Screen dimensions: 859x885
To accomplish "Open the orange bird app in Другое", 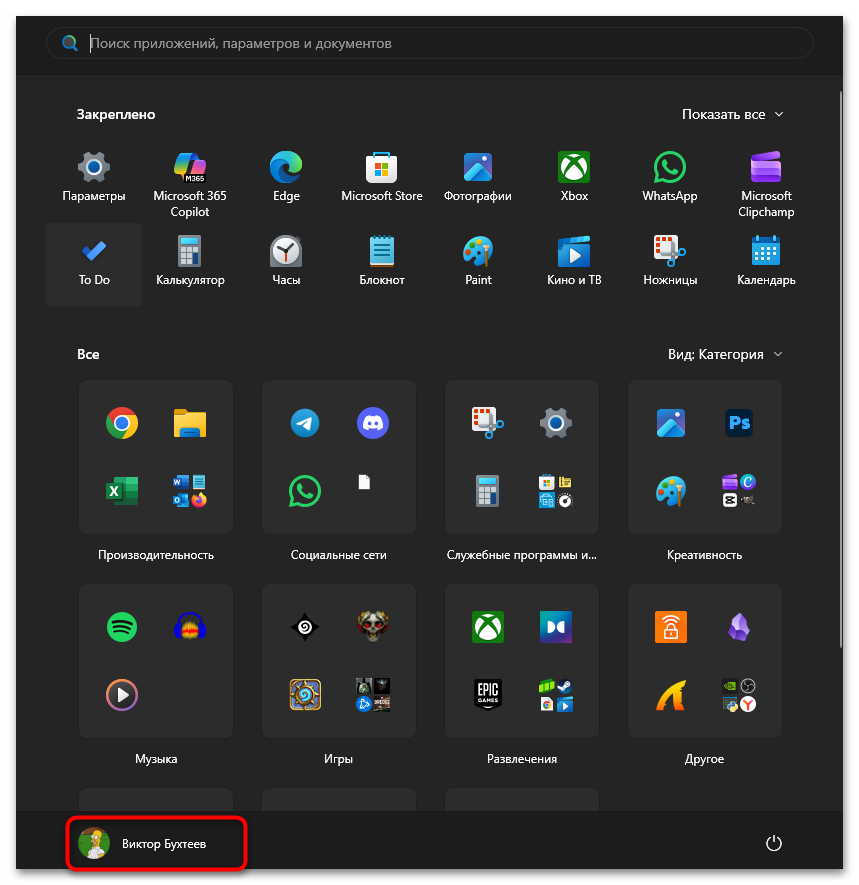I will tap(670, 695).
